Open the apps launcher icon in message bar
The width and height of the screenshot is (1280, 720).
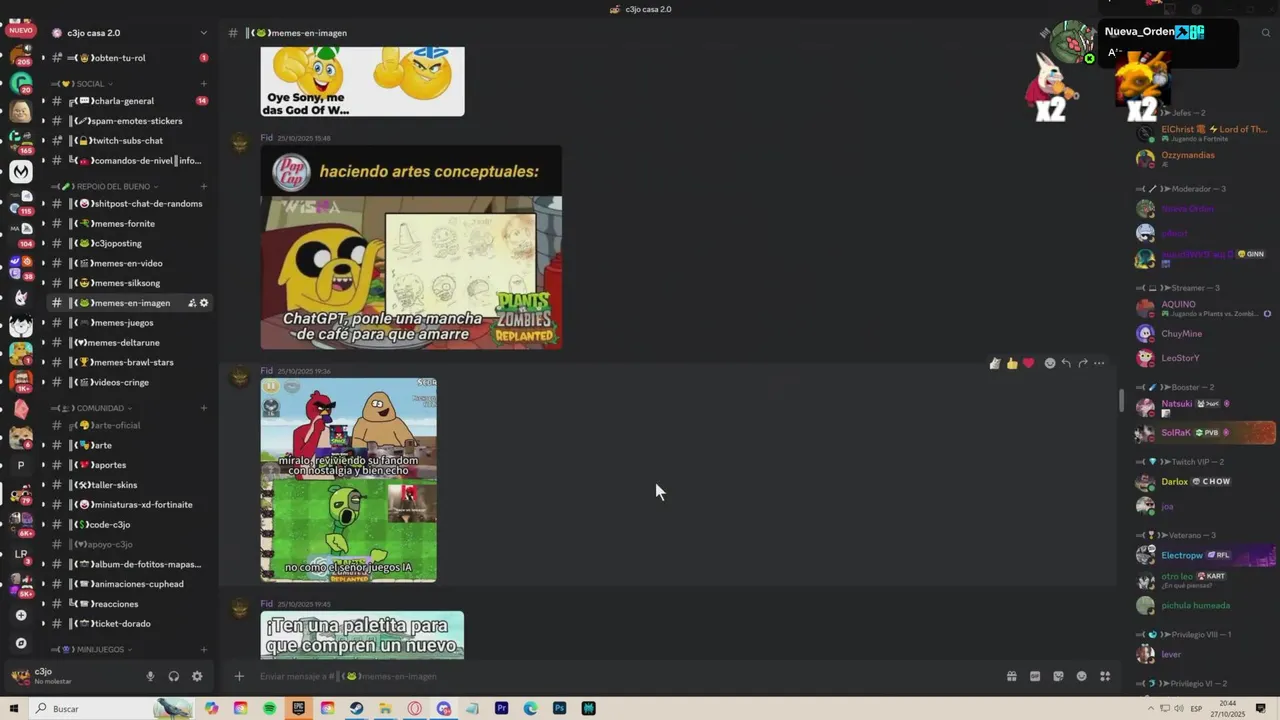pos(1105,676)
